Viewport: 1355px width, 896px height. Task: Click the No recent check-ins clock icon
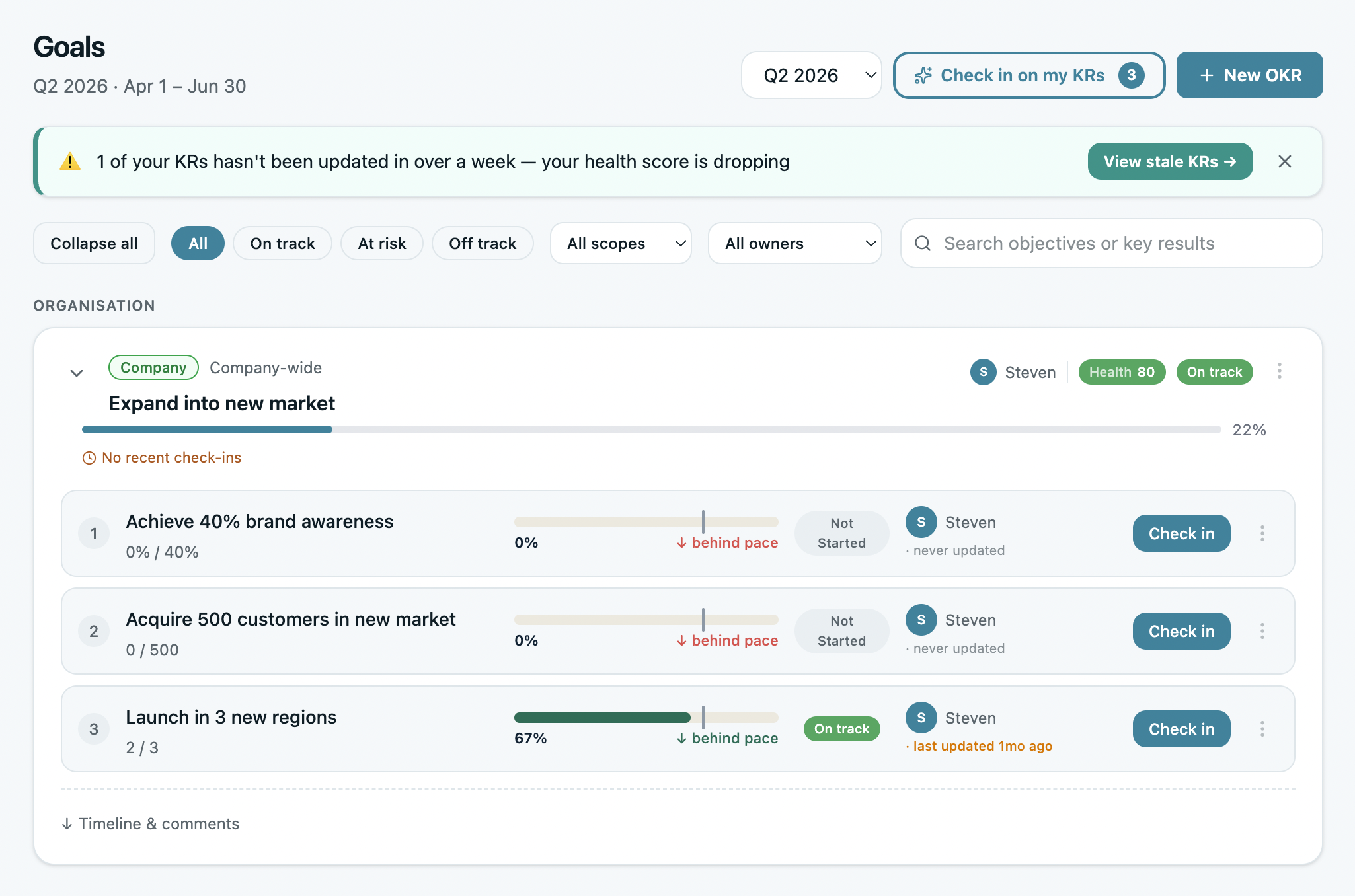coord(89,458)
